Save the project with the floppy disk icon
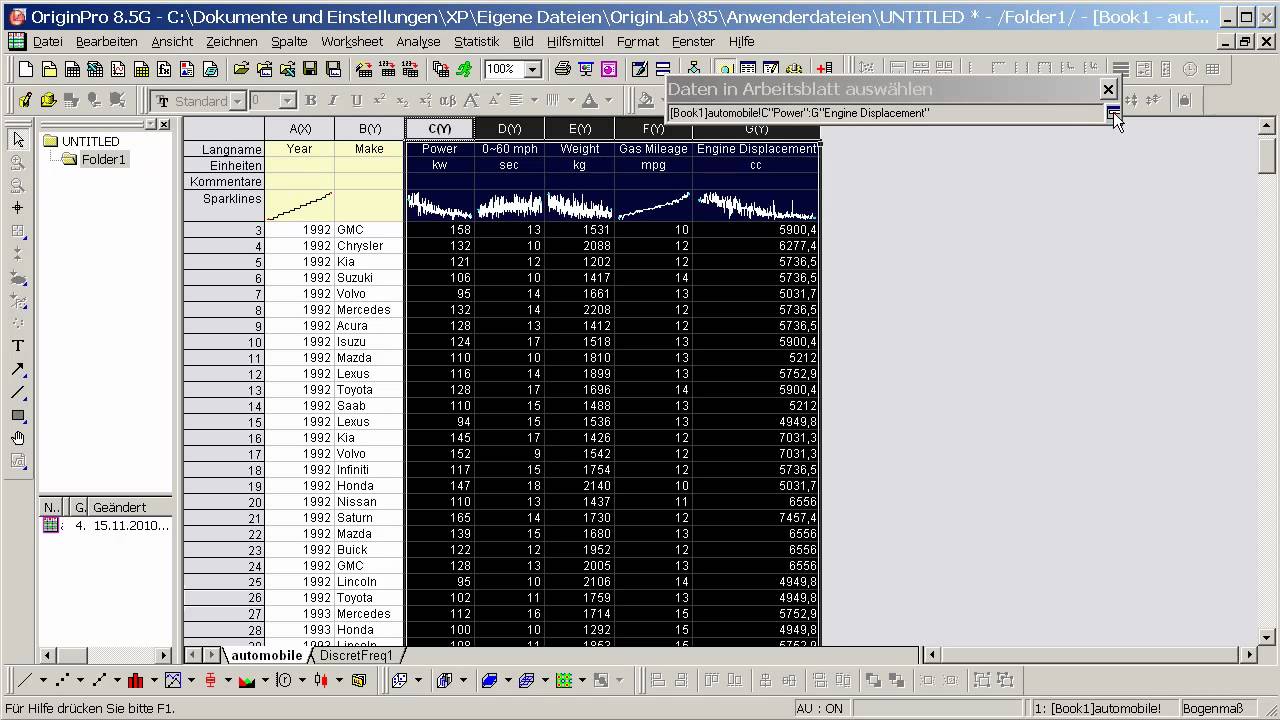The image size is (1280, 720). point(310,69)
